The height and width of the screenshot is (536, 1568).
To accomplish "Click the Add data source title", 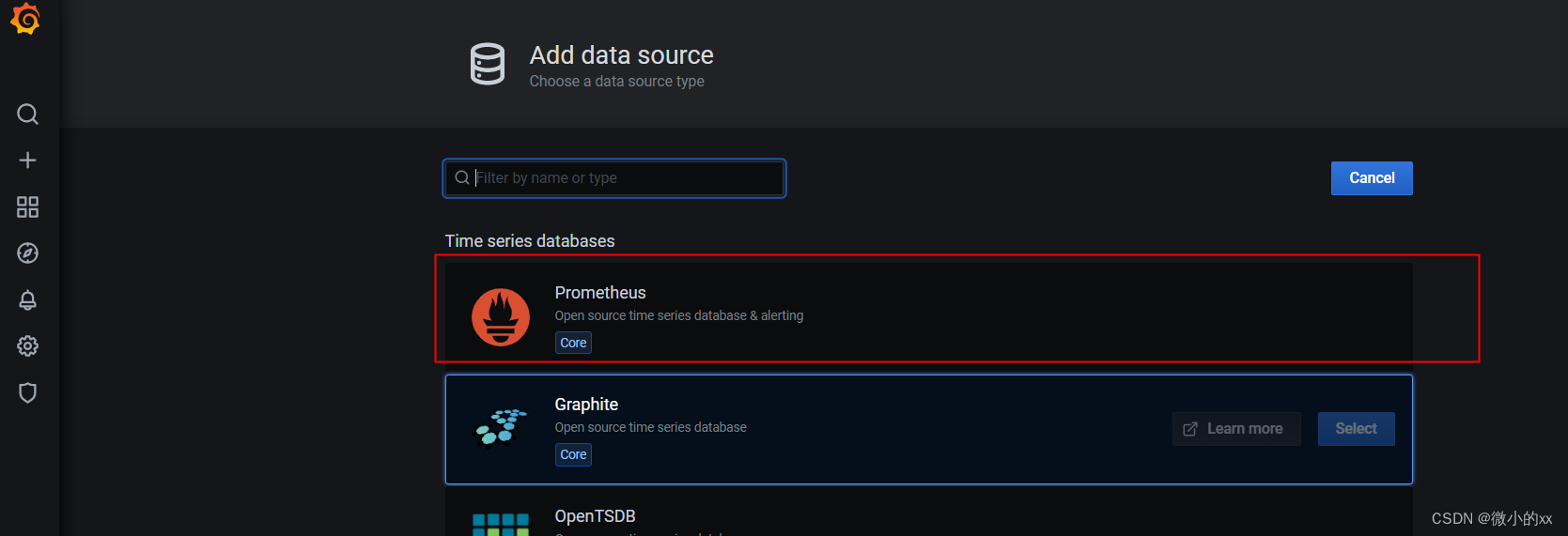I will tap(621, 55).
